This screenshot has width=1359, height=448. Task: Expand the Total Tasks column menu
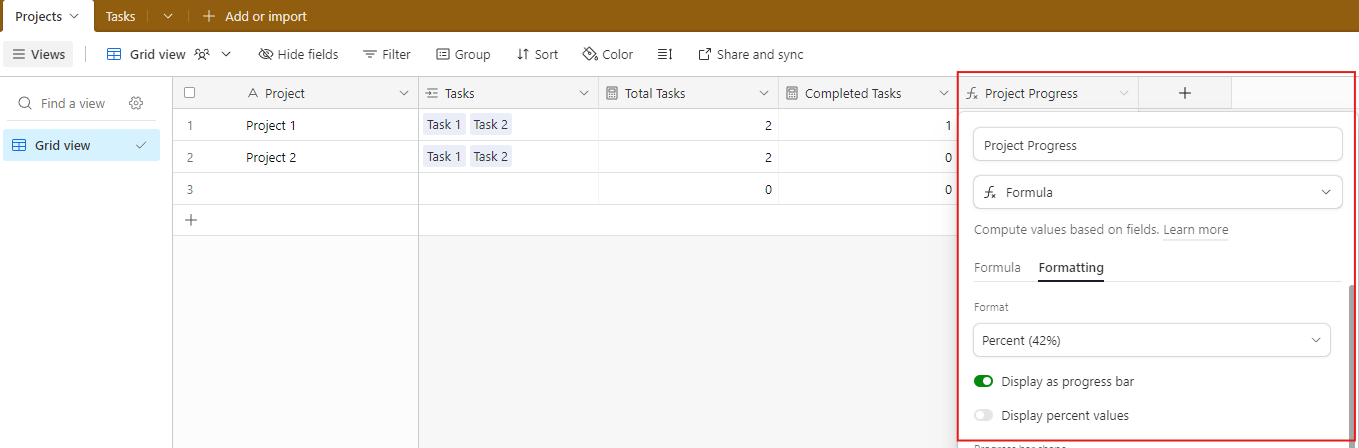(763, 93)
